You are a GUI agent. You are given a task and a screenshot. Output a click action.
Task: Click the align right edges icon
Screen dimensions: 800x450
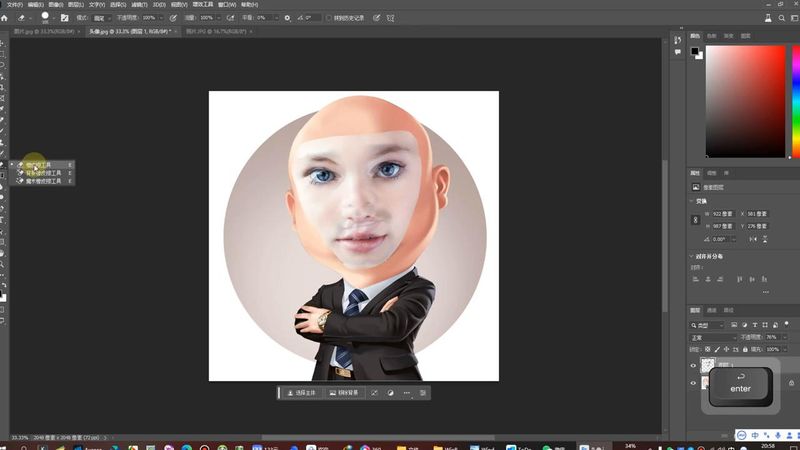point(720,280)
